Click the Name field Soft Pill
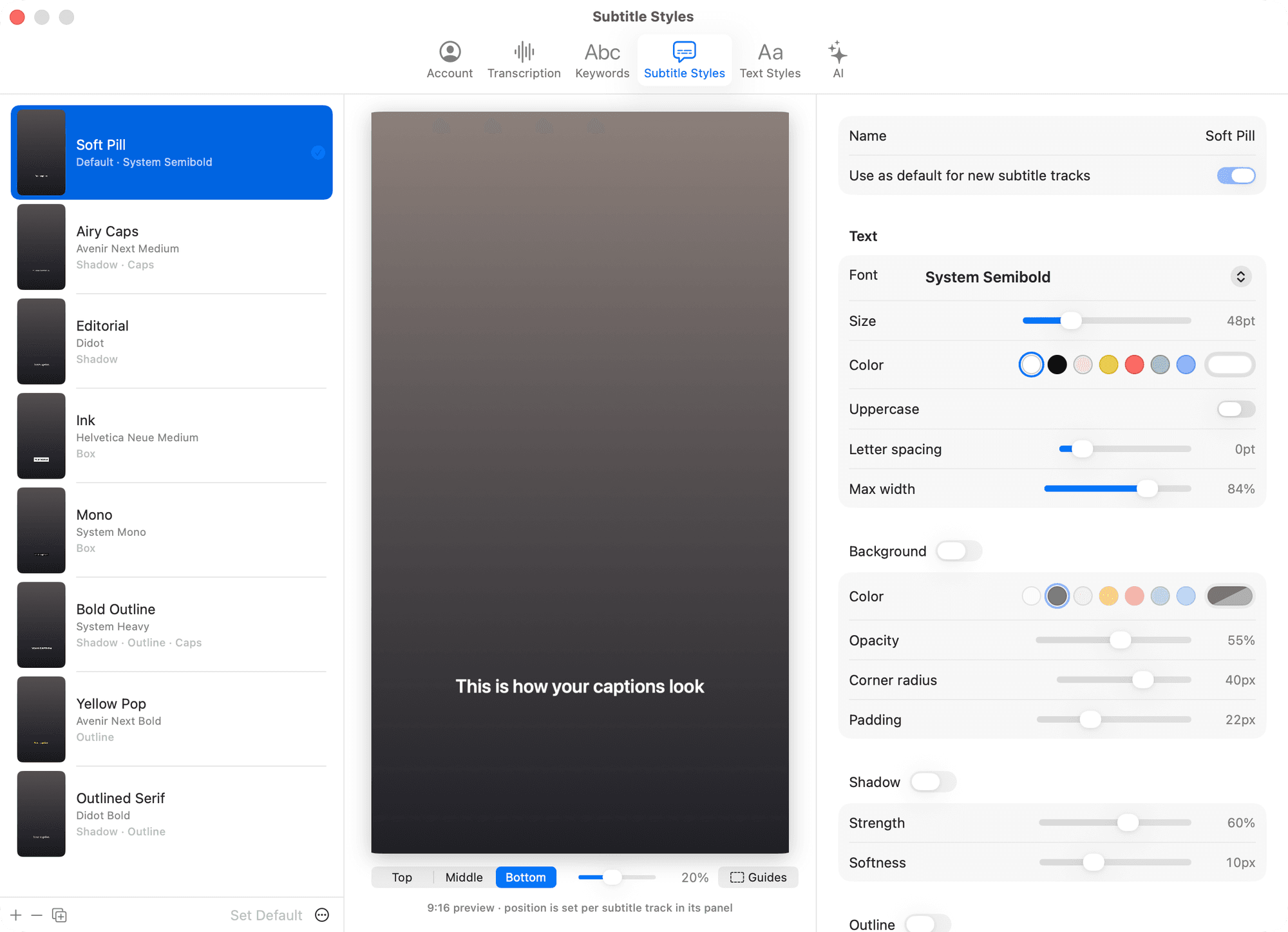1288x932 pixels. (1229, 136)
